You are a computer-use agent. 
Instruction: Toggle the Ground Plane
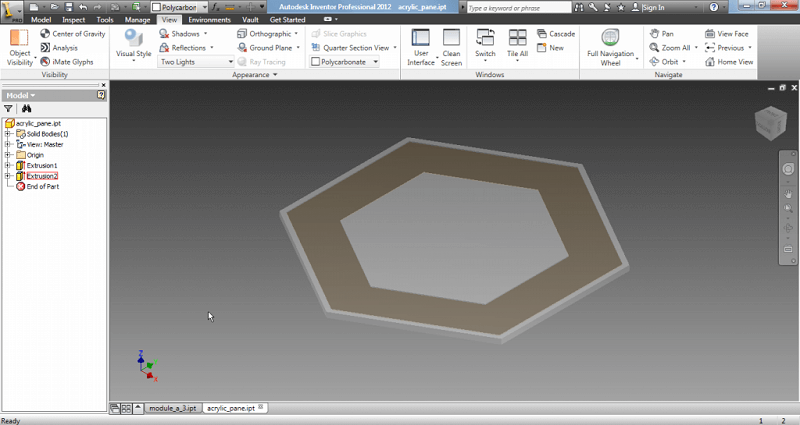[x=268, y=47]
